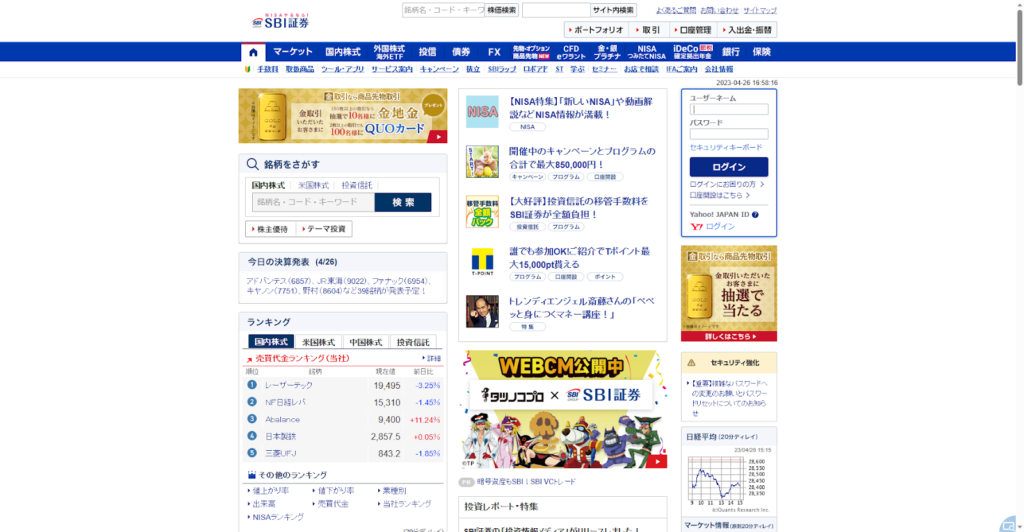The height and width of the screenshot is (532, 1024).
Task: Open the 投信 menu item
Action: (x=427, y=52)
